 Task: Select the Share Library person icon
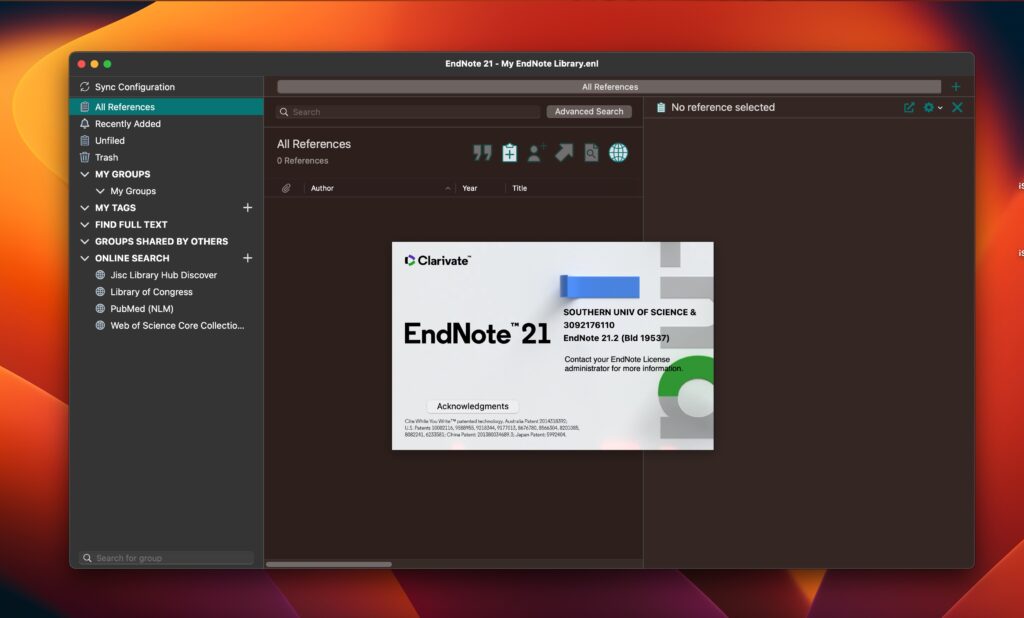(x=537, y=153)
